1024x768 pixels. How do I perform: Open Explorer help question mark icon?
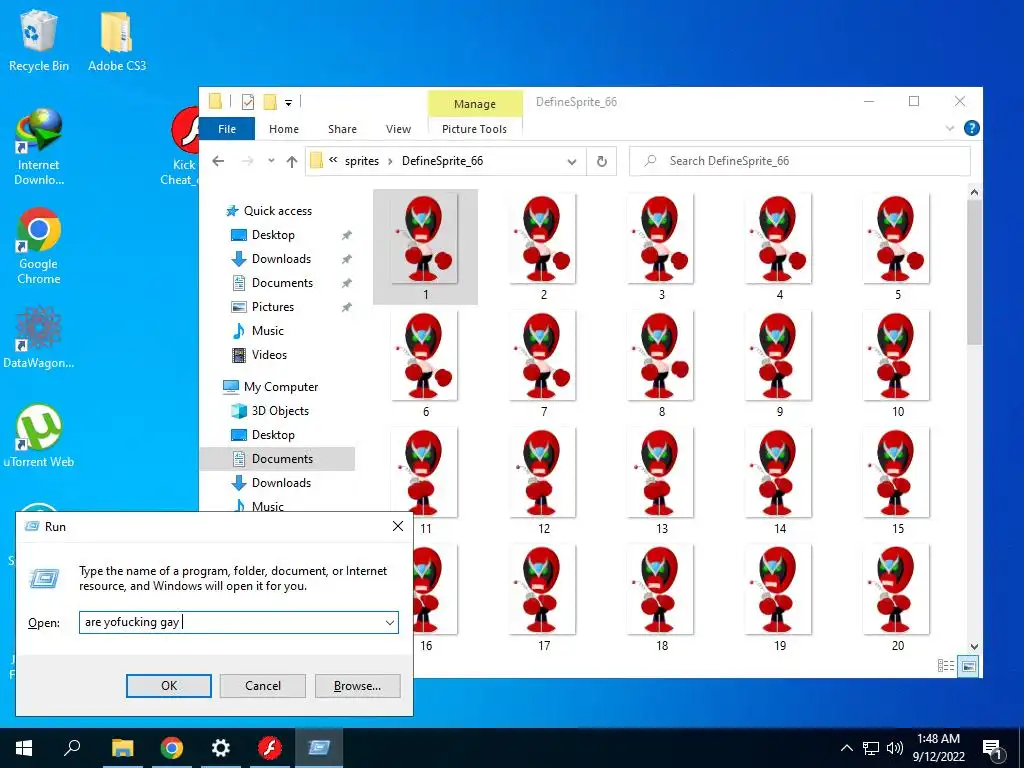(971, 129)
